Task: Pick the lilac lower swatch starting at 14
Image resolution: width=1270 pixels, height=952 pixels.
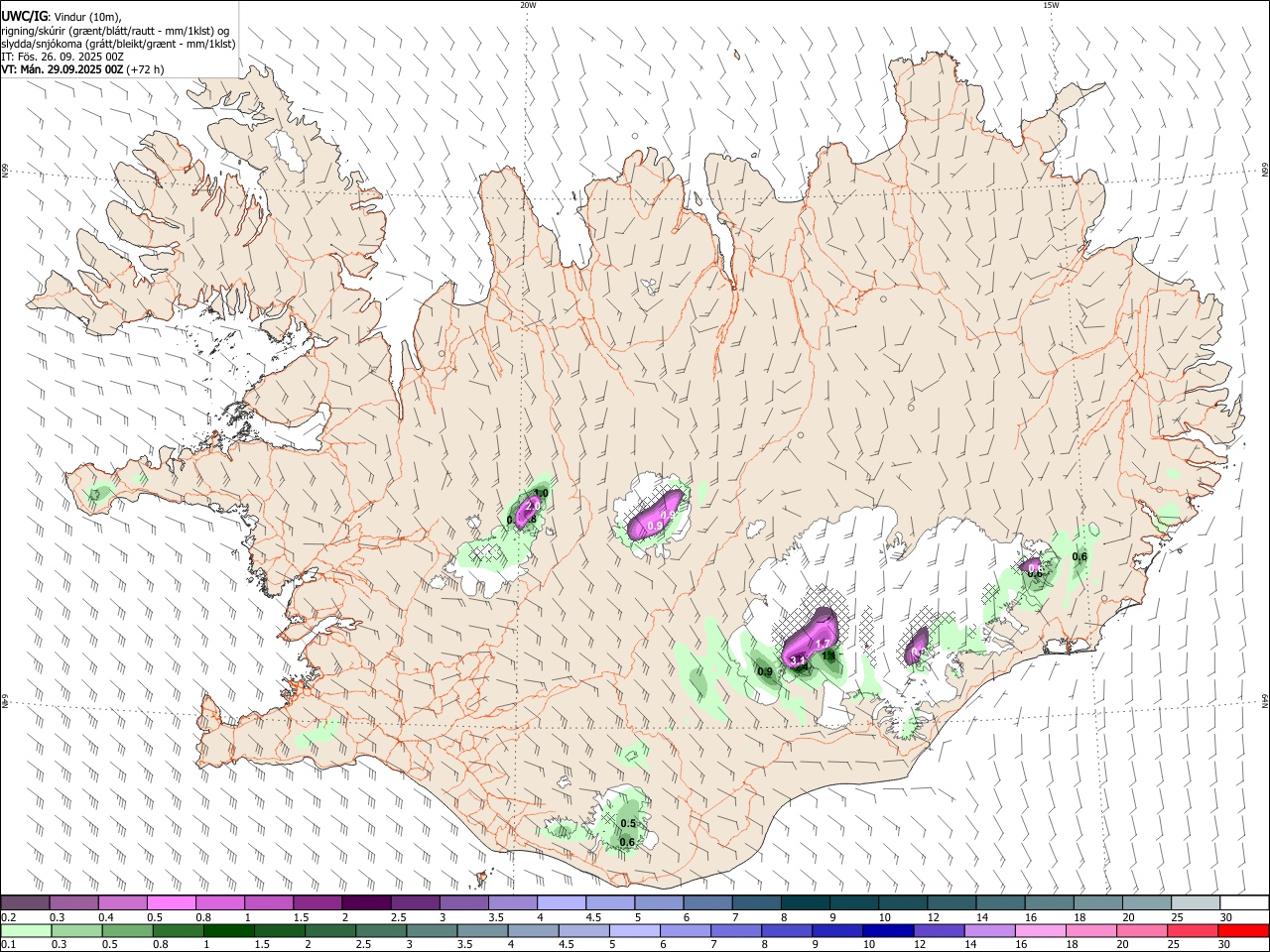Action: [989, 930]
